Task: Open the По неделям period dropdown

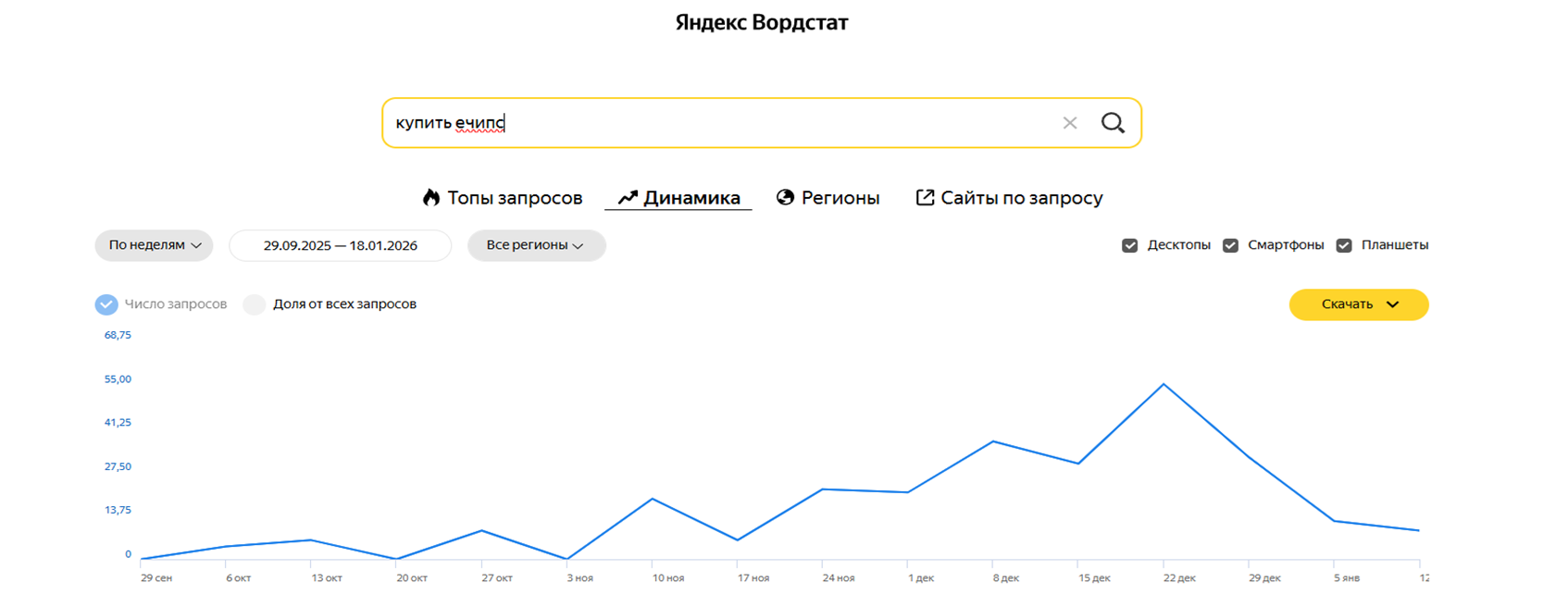Action: coord(154,245)
